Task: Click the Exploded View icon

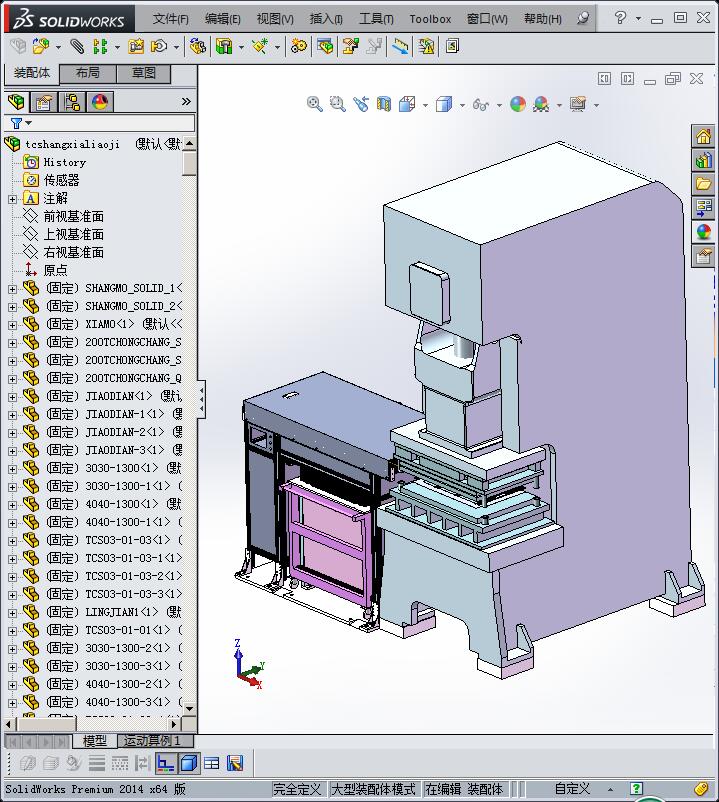Action: point(350,47)
